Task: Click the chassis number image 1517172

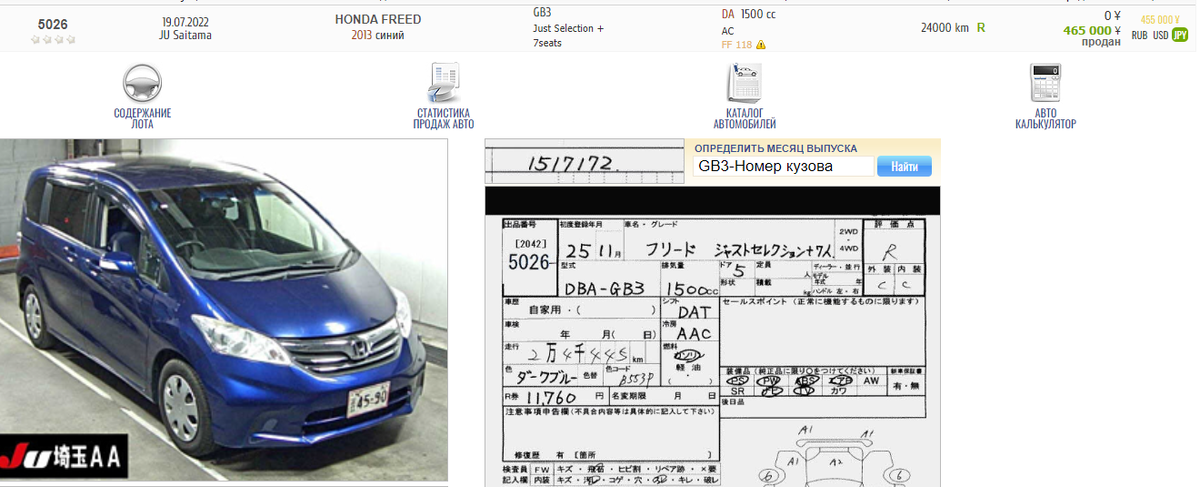Action: point(585,160)
